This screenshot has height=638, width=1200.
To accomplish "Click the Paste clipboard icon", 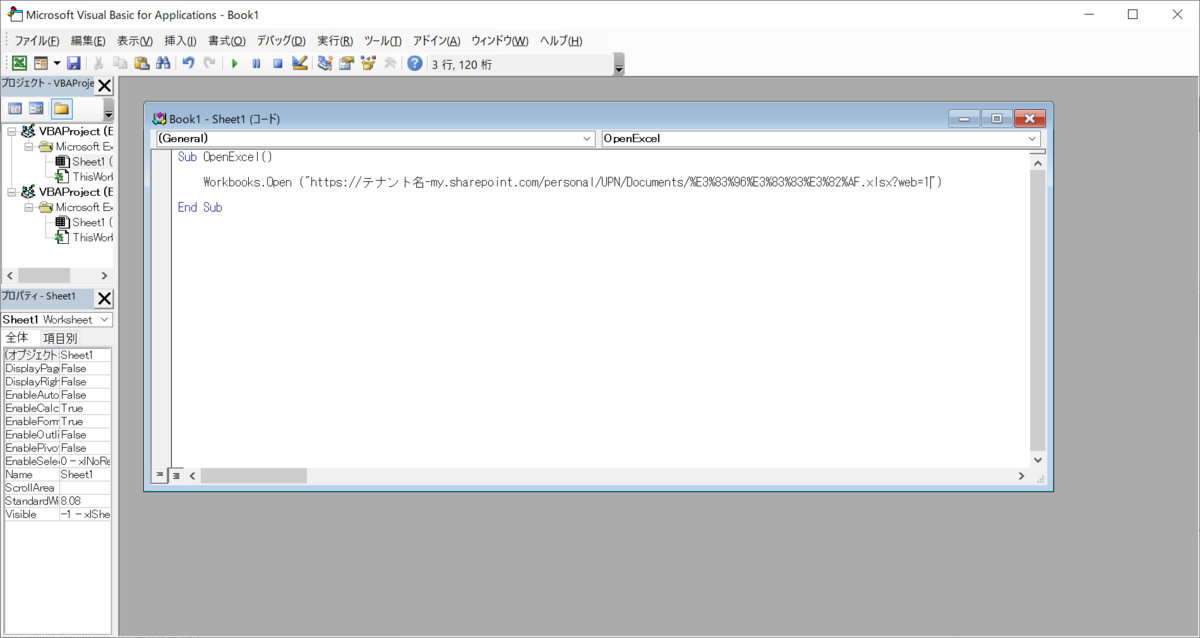I will [x=141, y=63].
